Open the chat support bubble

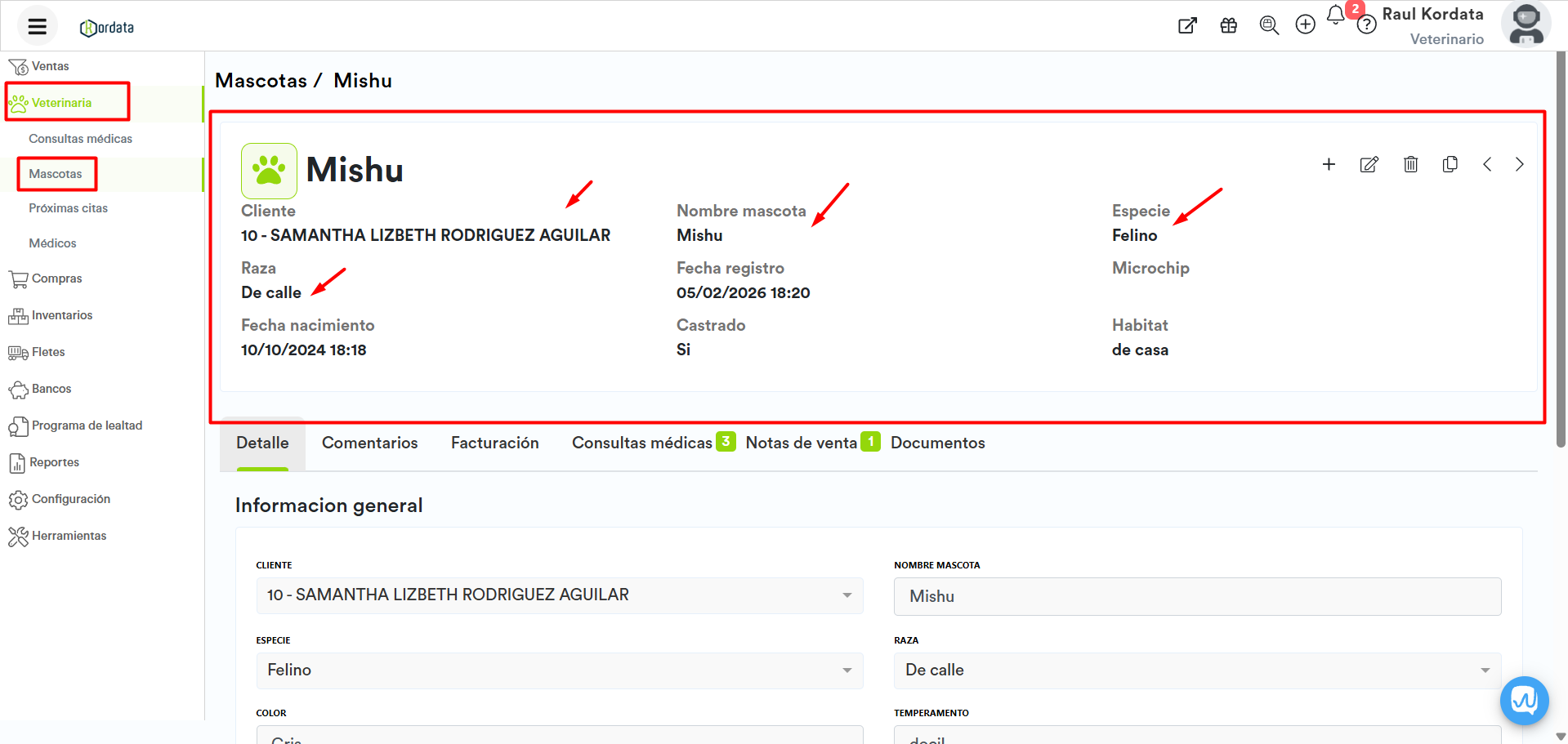(x=1524, y=700)
